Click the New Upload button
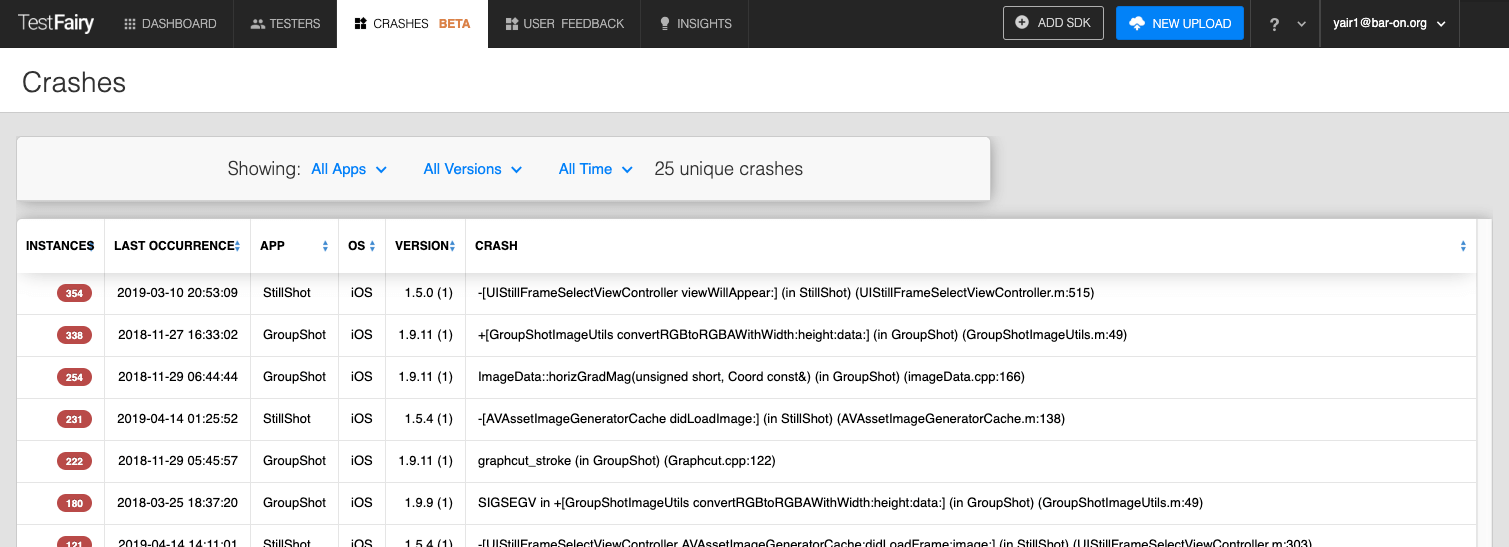The width and height of the screenshot is (1509, 547). pos(1179,23)
